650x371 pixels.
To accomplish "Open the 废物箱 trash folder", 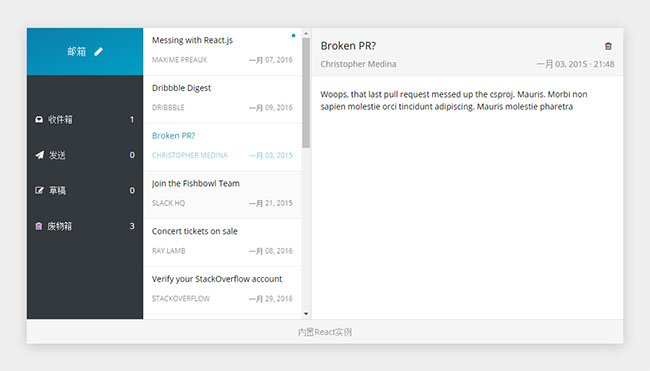I will tap(85, 226).
